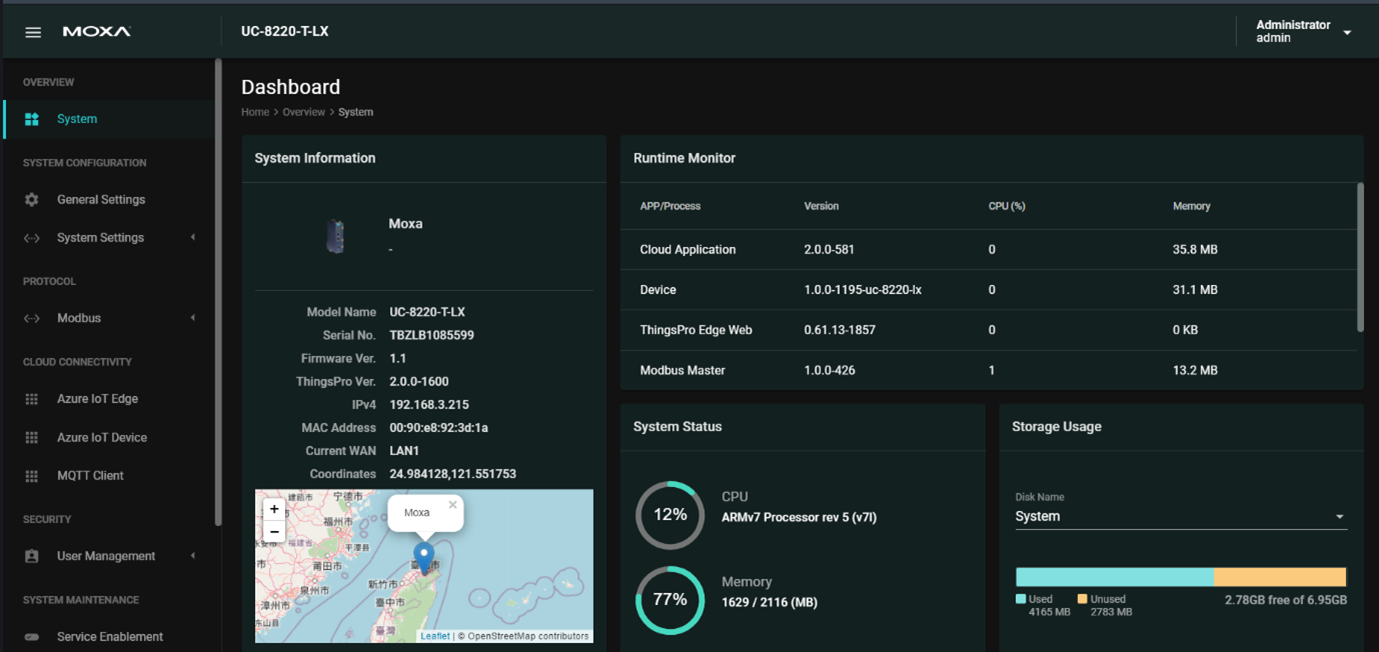Click the Memory 77% usage gauge
The image size is (1379, 652).
coord(670,600)
